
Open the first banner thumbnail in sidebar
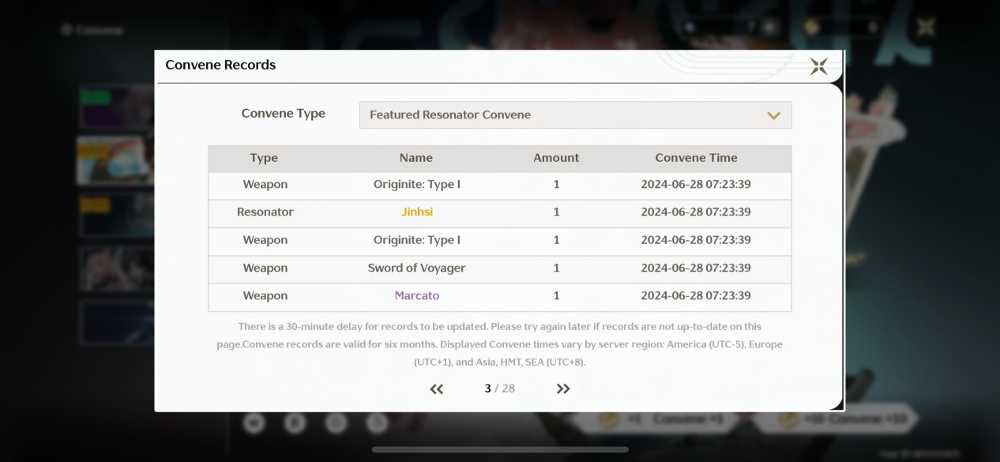click(115, 108)
